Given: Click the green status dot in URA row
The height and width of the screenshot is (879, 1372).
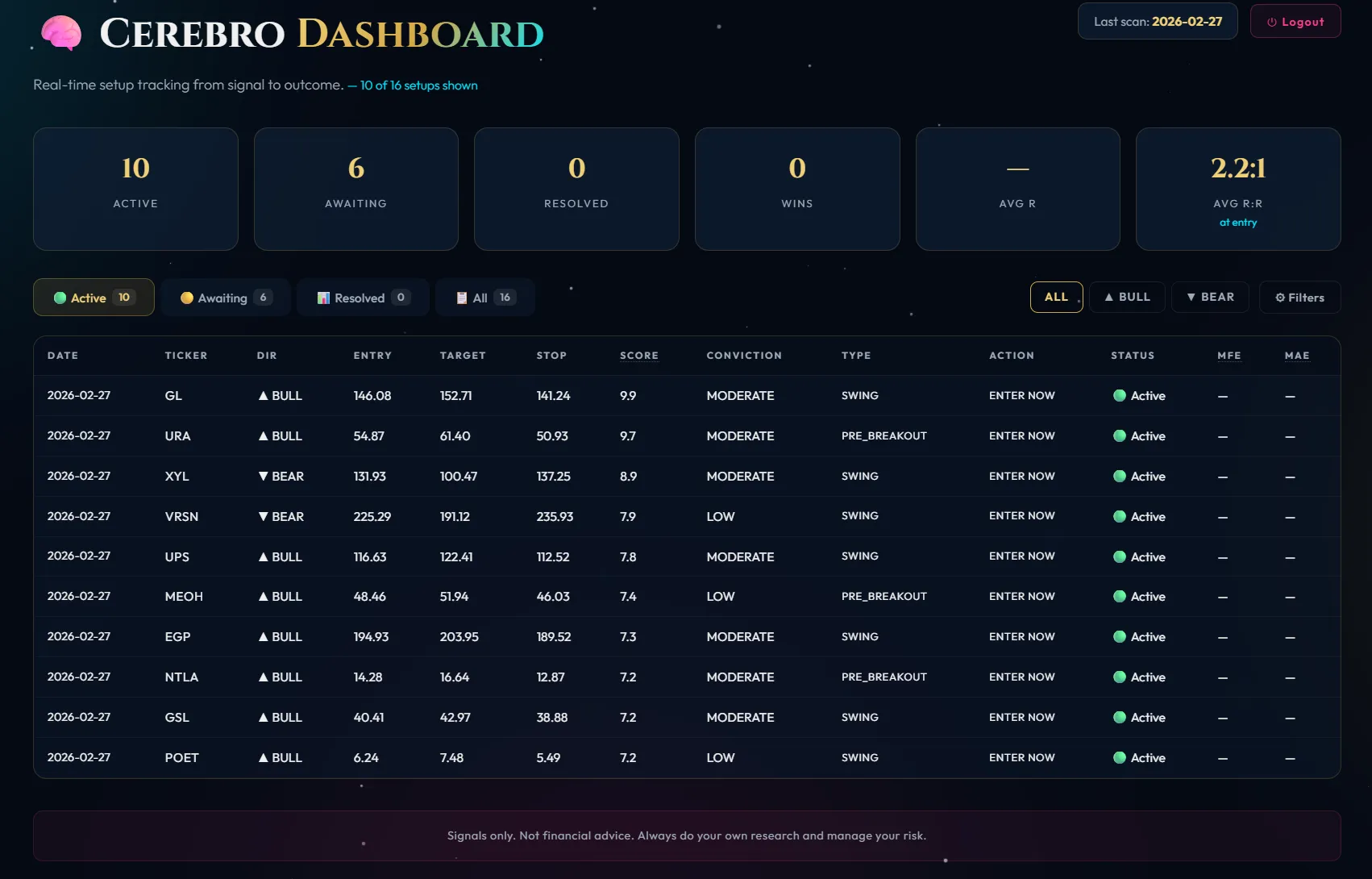Looking at the screenshot, I should tap(1119, 436).
